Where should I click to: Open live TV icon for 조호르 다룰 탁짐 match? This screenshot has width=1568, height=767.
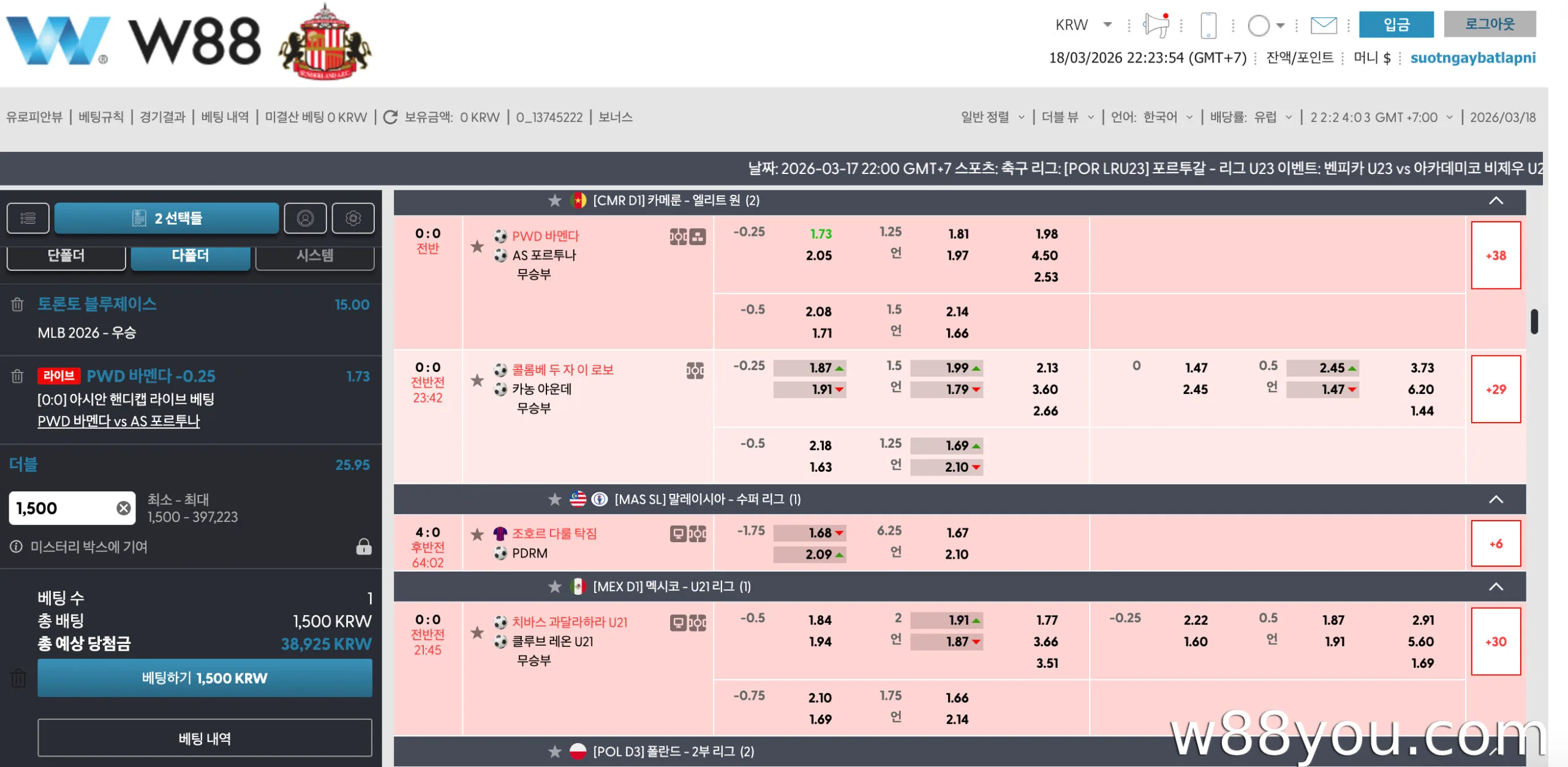(678, 534)
